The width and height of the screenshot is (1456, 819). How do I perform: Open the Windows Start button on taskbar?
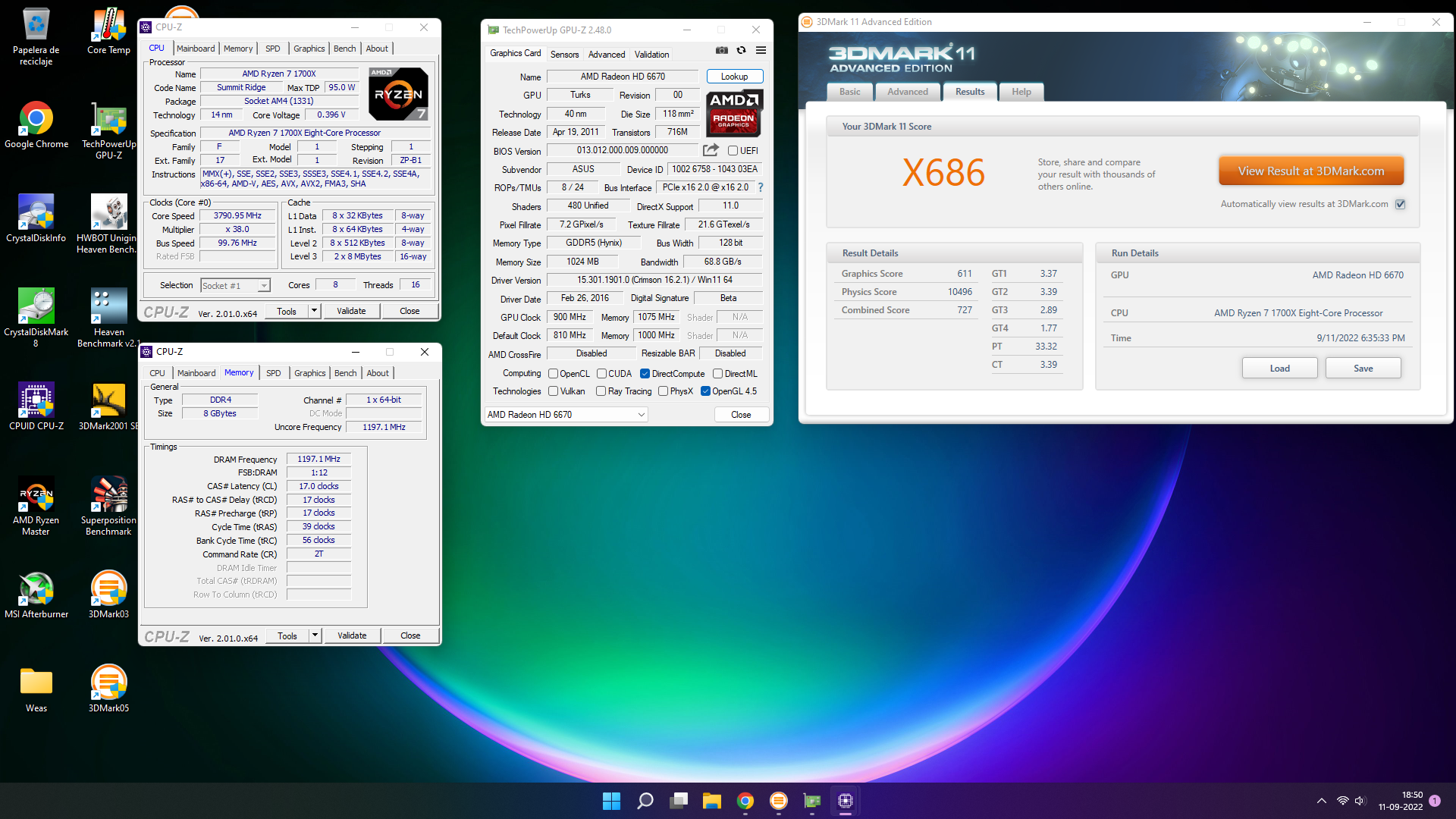(x=611, y=801)
